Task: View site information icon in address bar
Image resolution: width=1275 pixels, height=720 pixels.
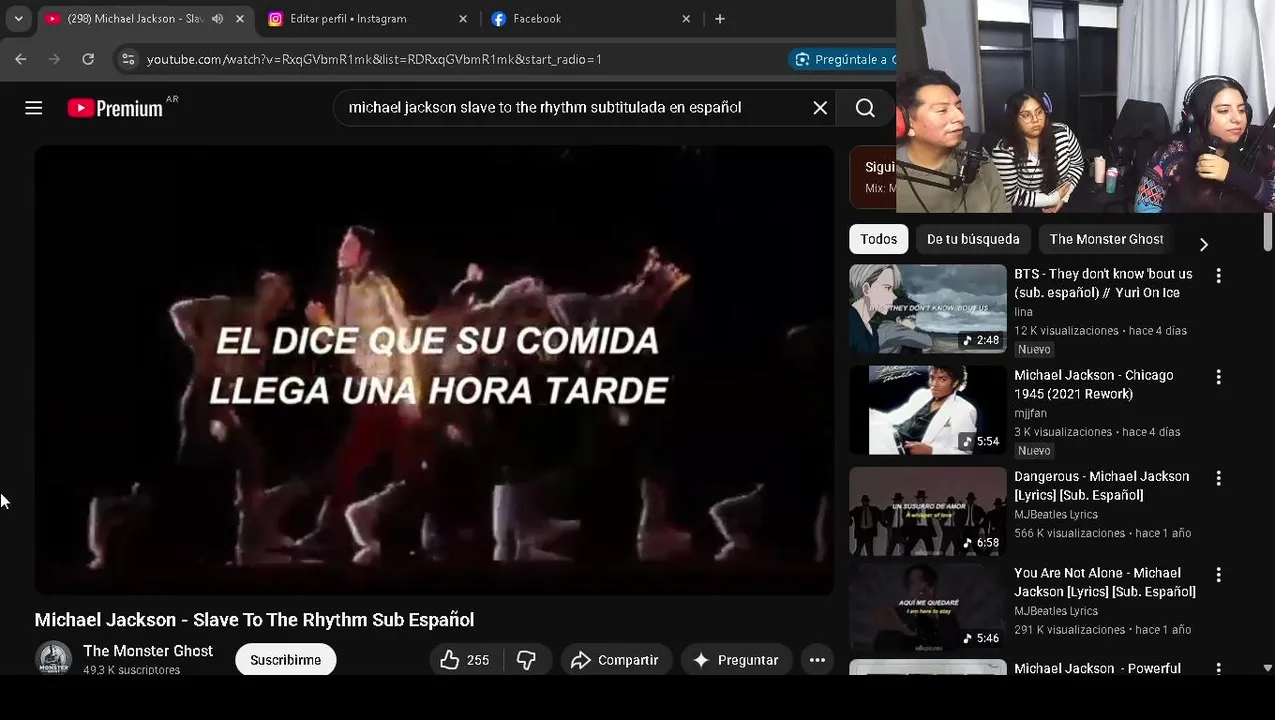Action: pos(128,59)
